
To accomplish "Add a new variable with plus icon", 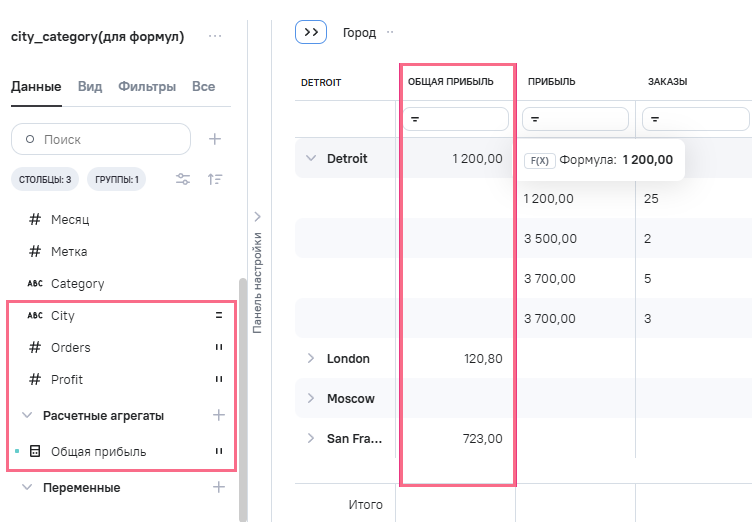I will pos(219,488).
